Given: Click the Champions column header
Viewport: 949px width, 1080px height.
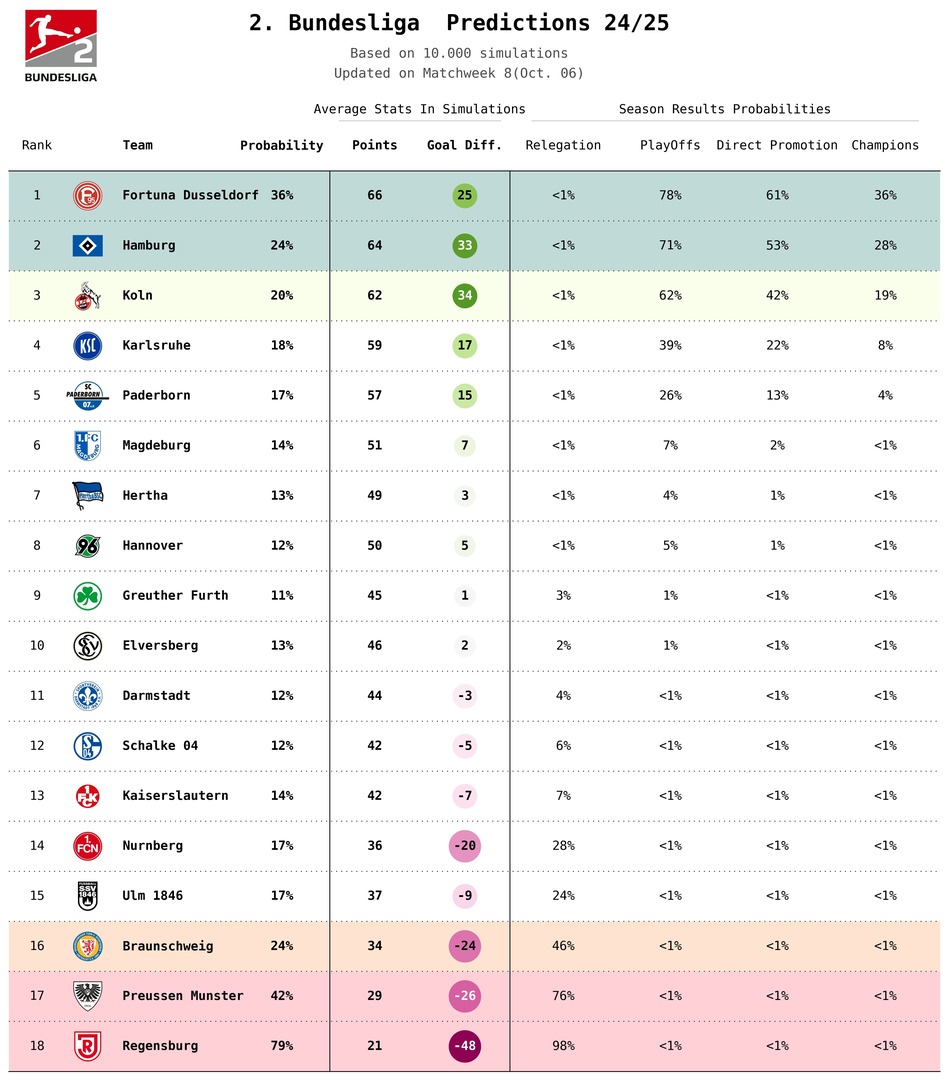Looking at the screenshot, I should [885, 145].
